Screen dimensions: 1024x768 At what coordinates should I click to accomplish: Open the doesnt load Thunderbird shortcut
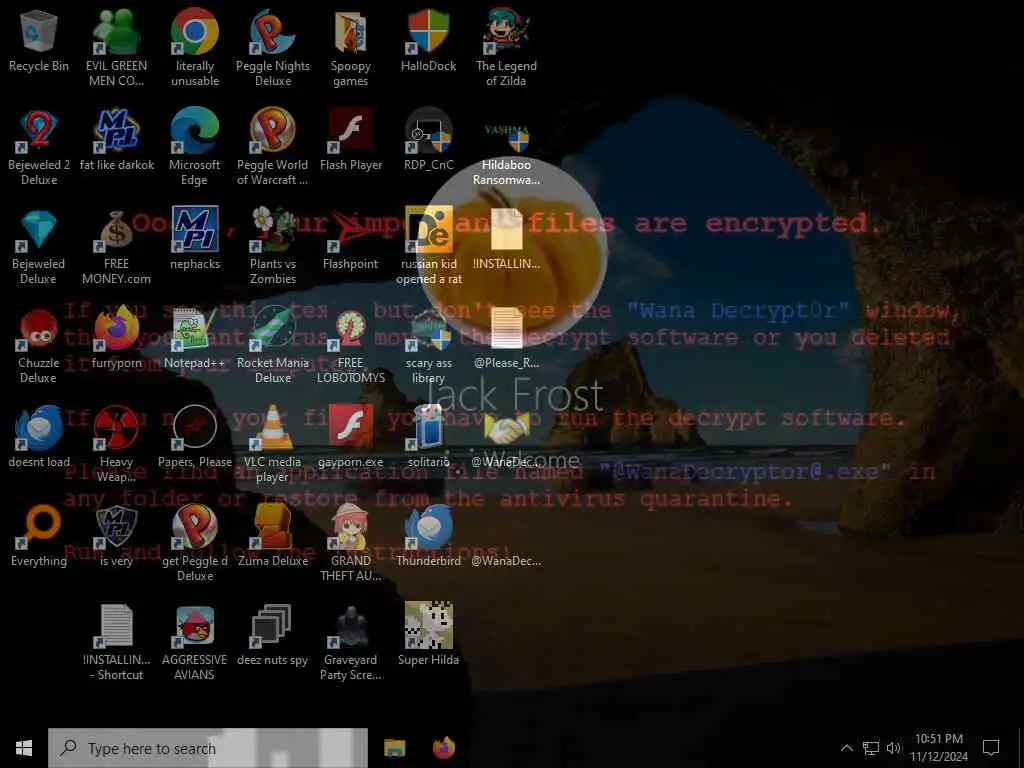coord(39,438)
